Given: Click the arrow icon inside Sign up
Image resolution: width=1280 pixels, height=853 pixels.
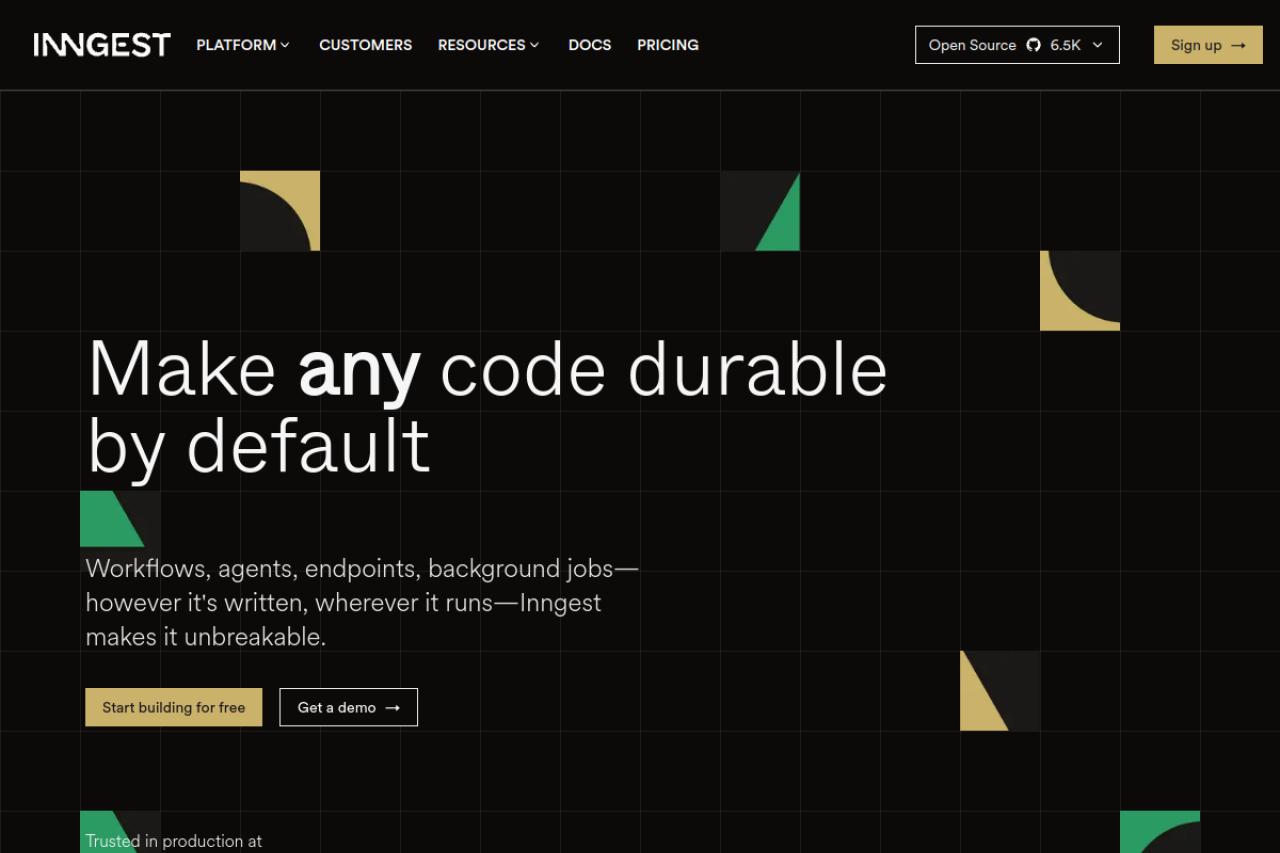Looking at the screenshot, I should pyautogui.click(x=1238, y=45).
